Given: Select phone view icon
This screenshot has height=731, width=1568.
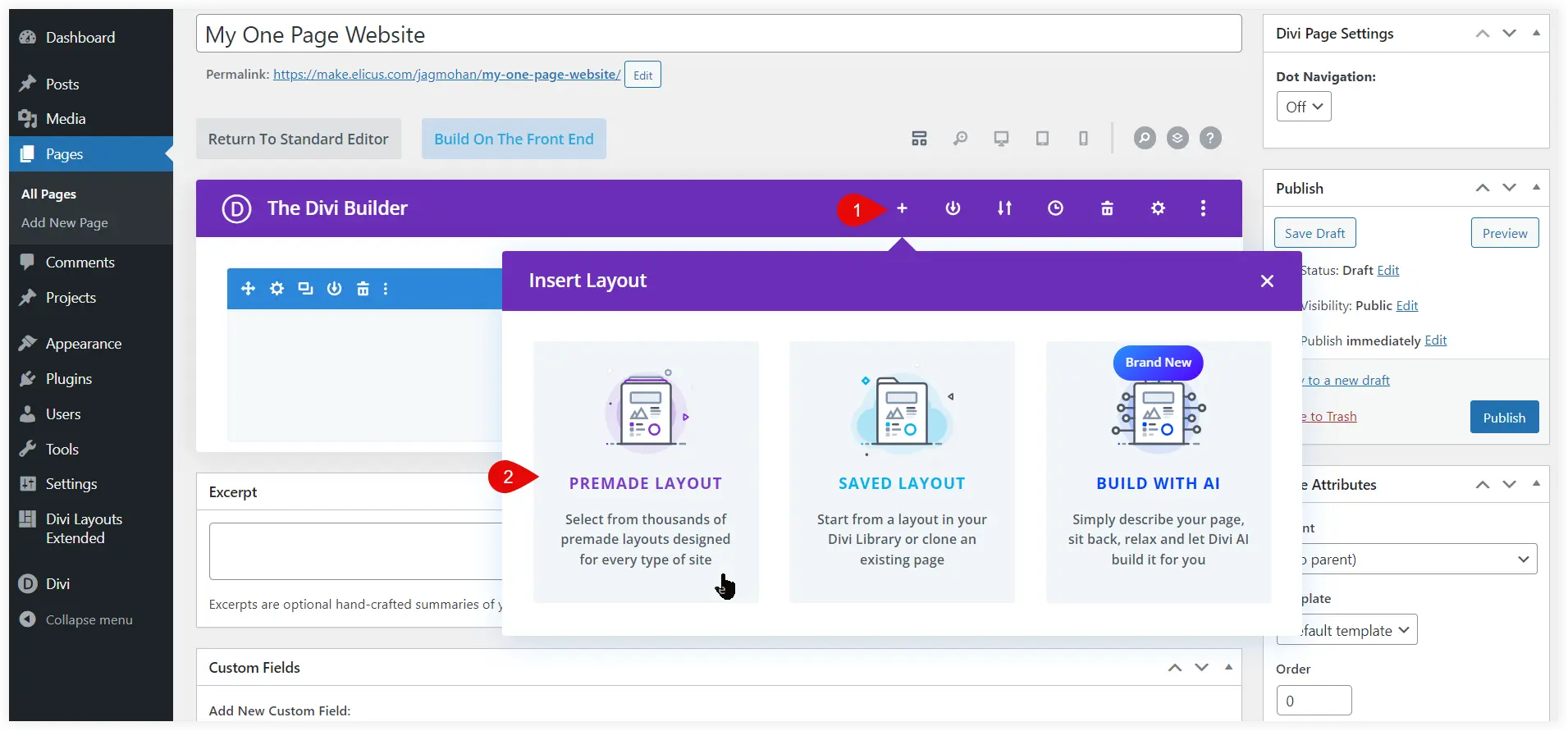Looking at the screenshot, I should [x=1083, y=139].
